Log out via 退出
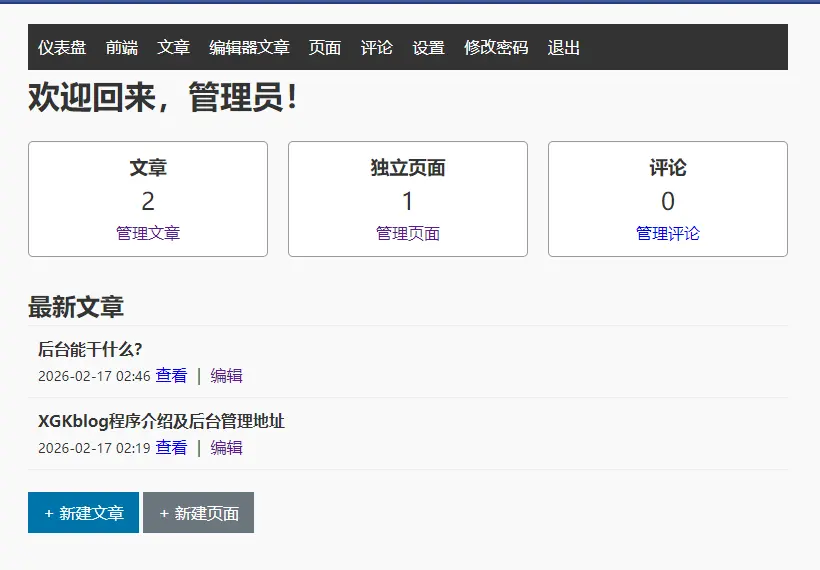Screen dimensions: 820x570 pyautogui.click(x=563, y=48)
